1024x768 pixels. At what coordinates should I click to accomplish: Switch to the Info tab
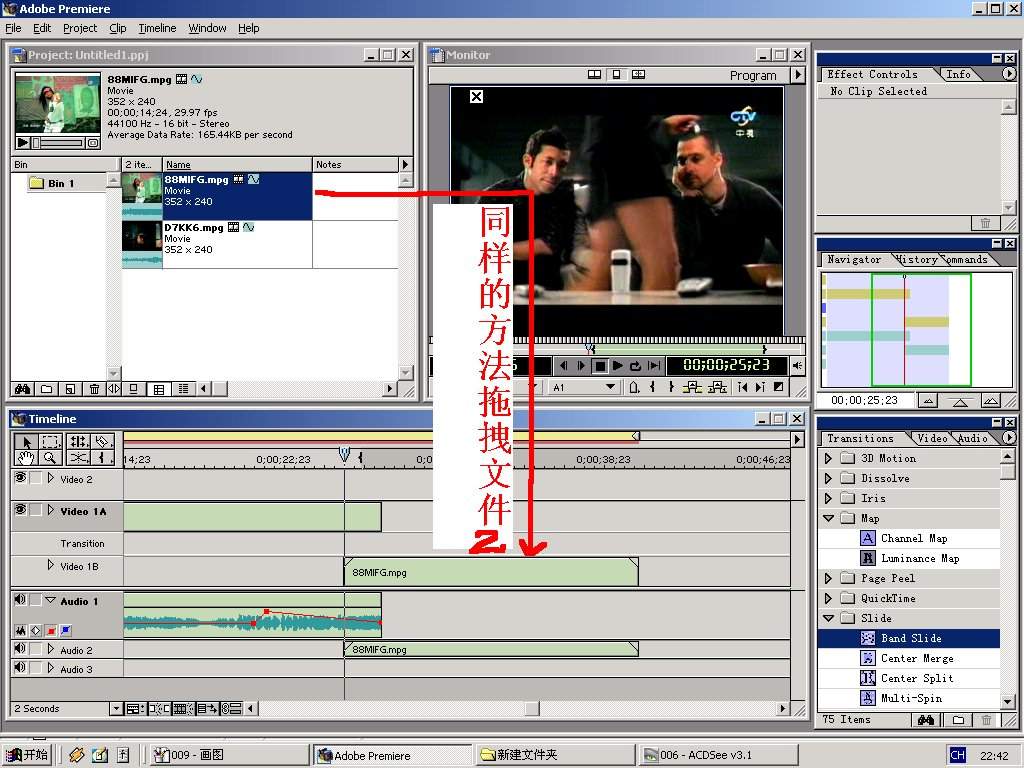[959, 74]
